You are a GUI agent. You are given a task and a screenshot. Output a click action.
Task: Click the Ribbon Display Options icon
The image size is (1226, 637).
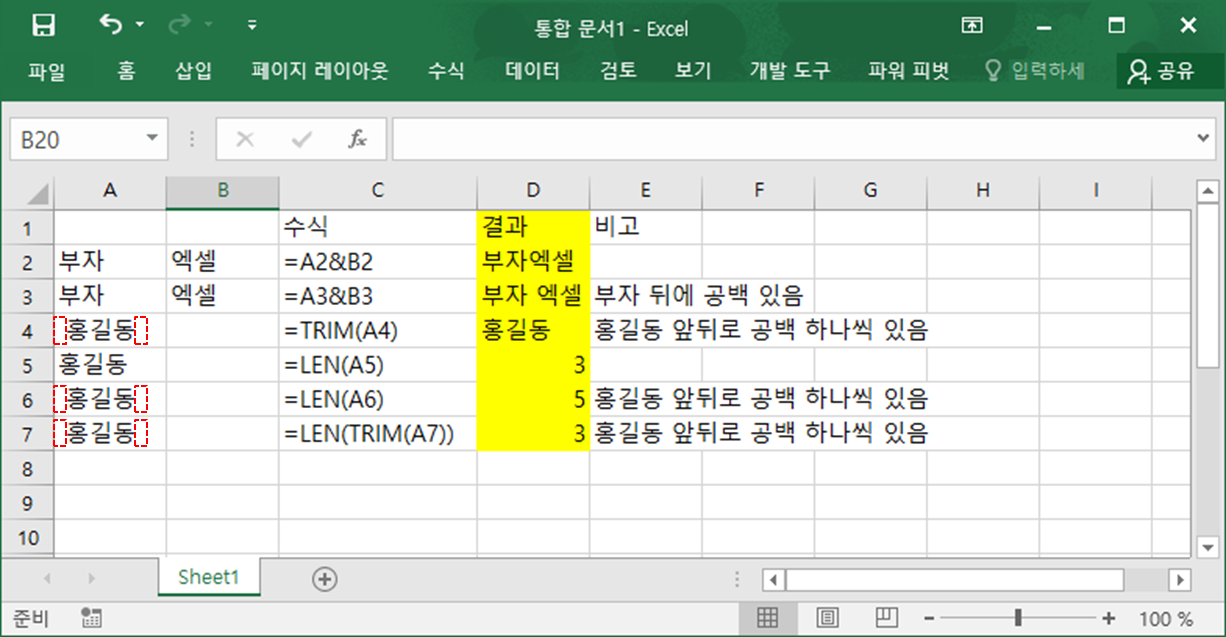click(x=971, y=25)
